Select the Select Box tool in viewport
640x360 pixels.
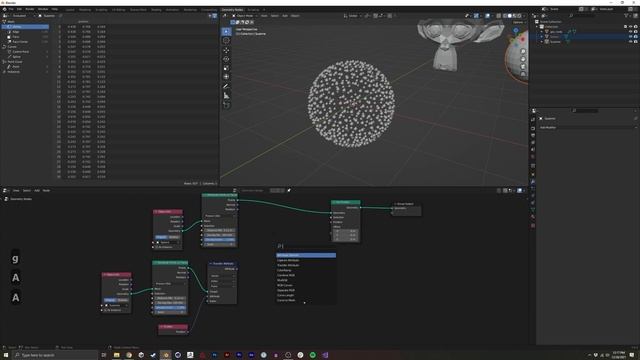point(226,31)
